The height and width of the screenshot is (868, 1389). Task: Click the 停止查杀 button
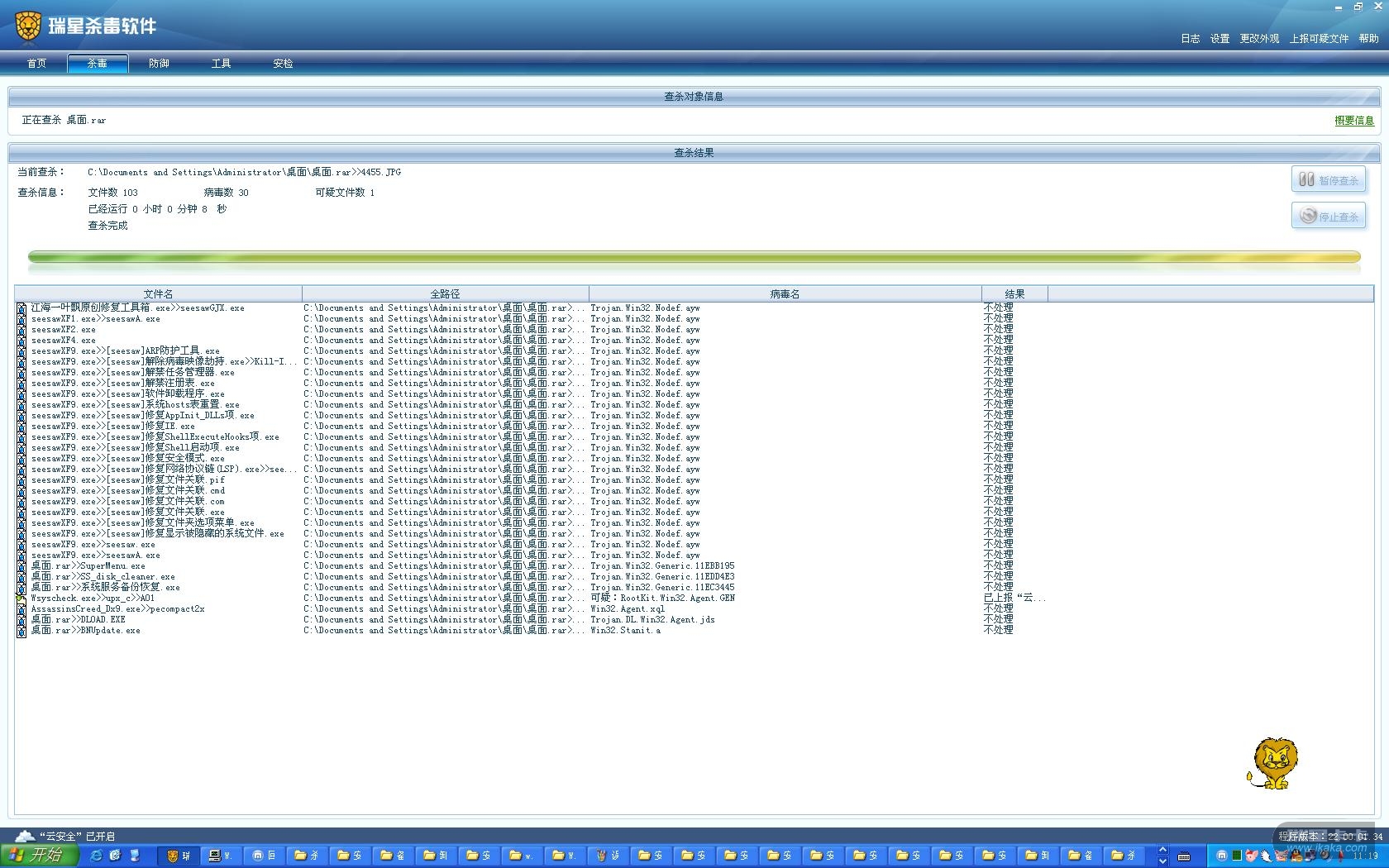[x=1329, y=216]
